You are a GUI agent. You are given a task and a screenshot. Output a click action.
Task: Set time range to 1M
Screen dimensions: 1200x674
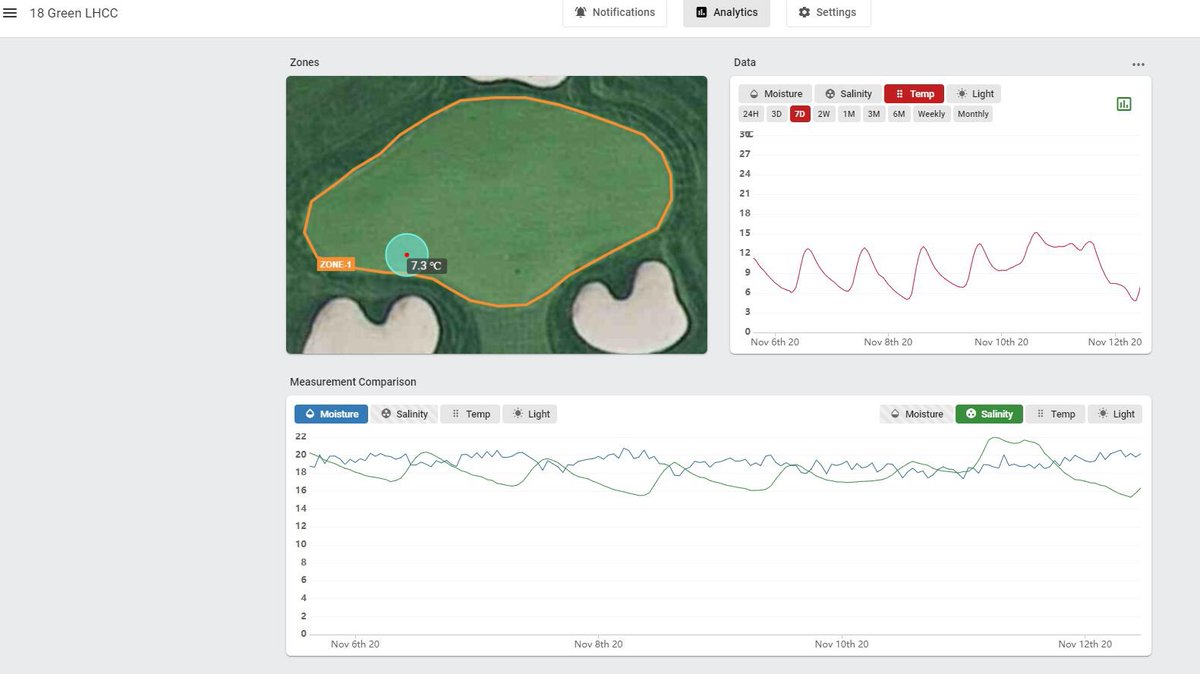(849, 114)
